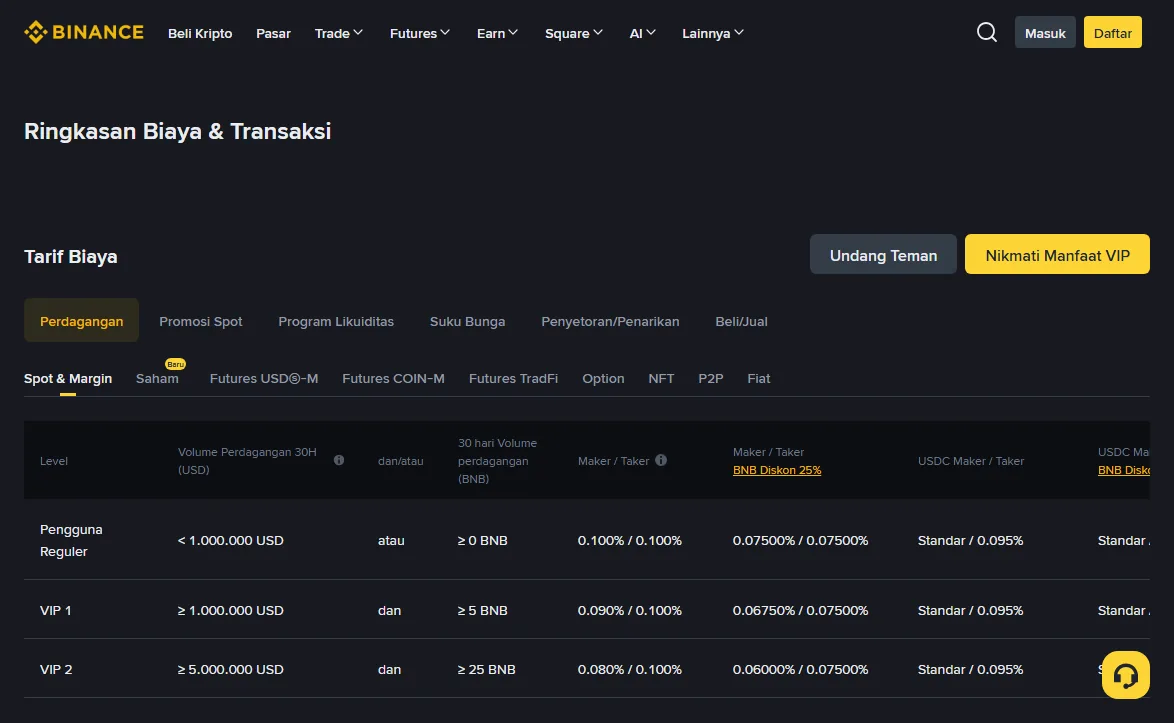The image size is (1174, 723).
Task: Click the 'atau' cell in Pengguna Reguler row
Action: point(391,540)
